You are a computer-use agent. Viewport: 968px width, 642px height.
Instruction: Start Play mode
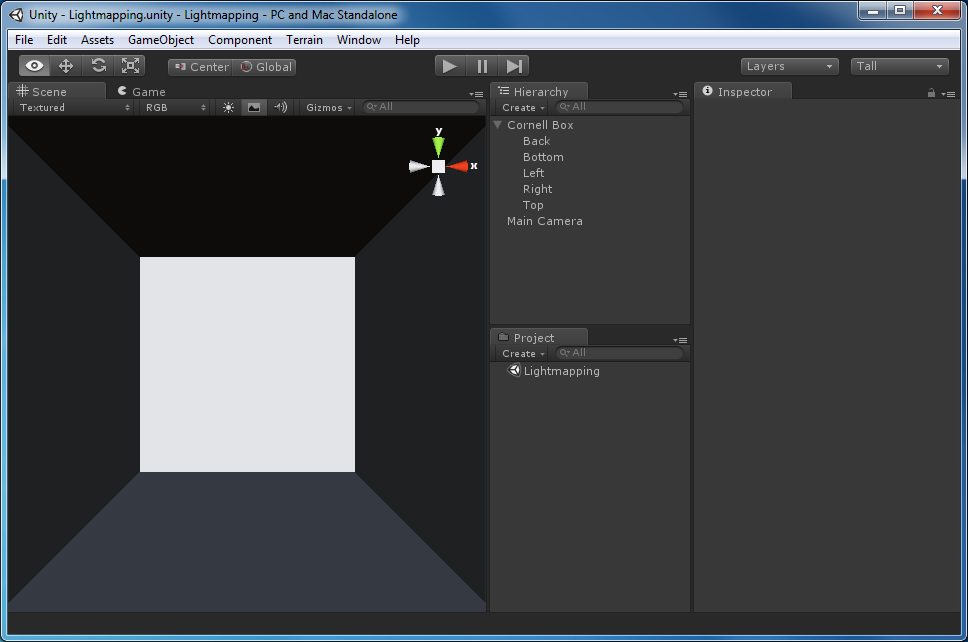pos(449,66)
